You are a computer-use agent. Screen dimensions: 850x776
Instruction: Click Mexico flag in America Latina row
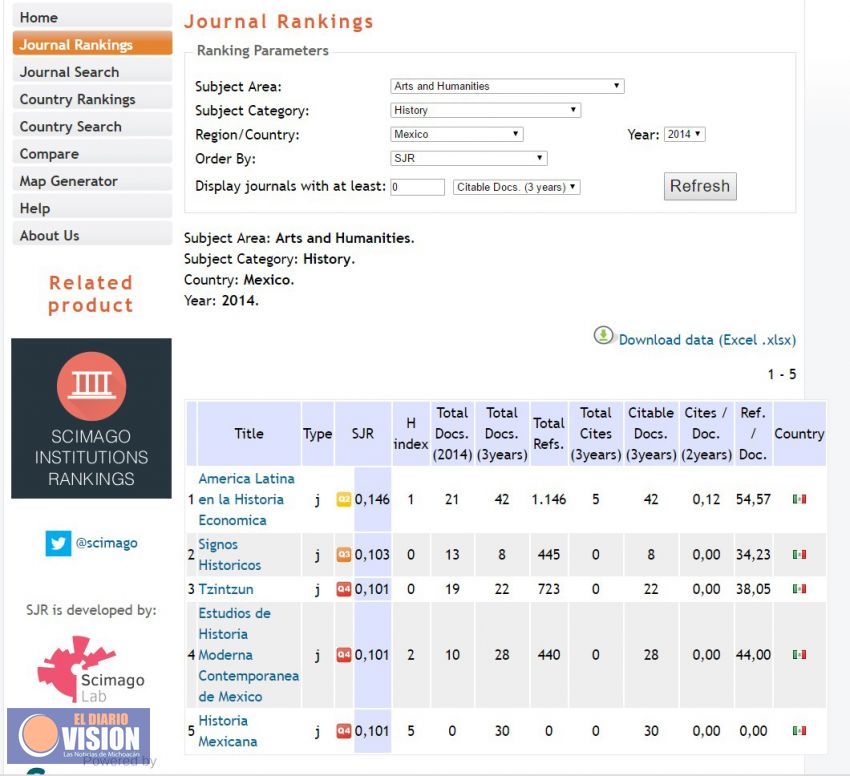point(799,499)
